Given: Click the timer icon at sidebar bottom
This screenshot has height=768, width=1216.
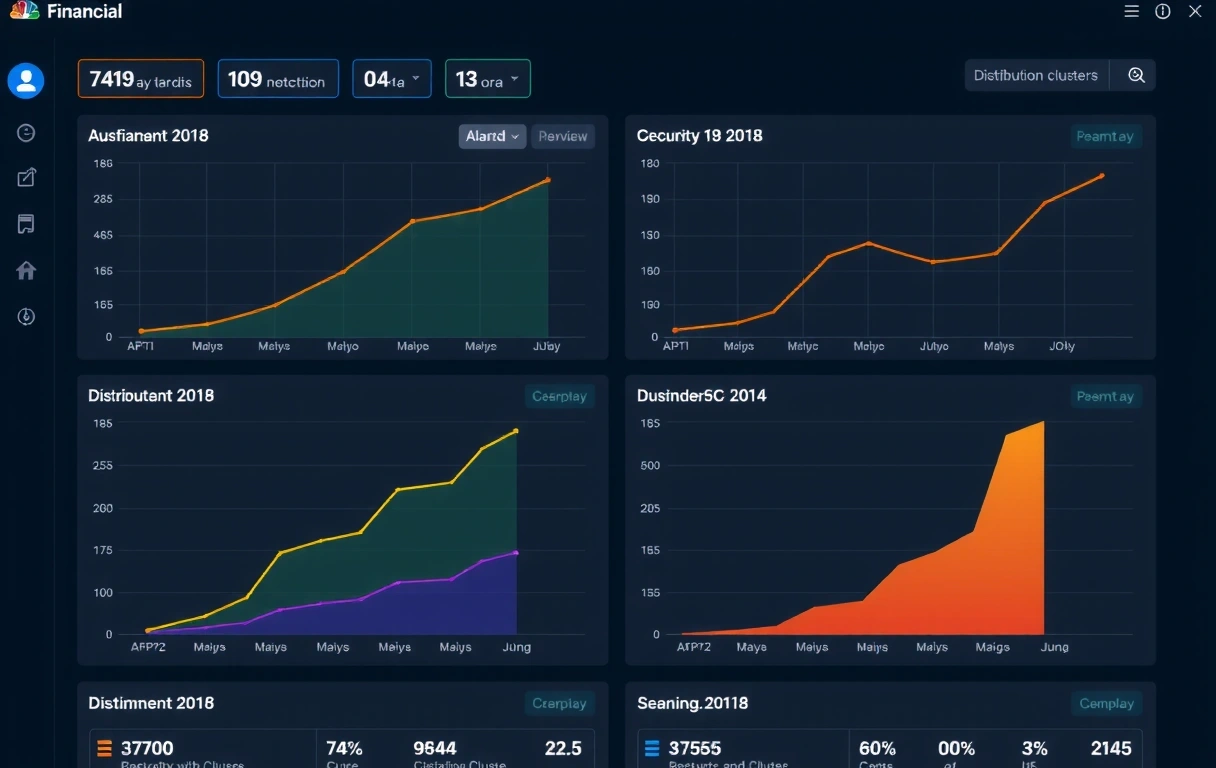Looking at the screenshot, I should [x=25, y=316].
